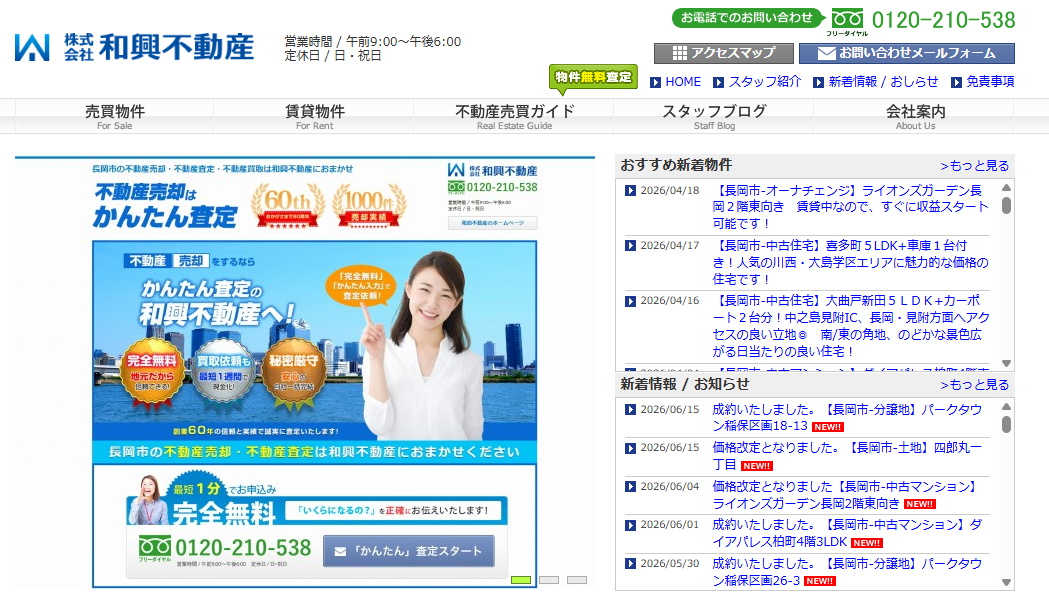Screen dimensions: 1049x608
Task: Select スタッフブログ menu item
Action: 714,116
